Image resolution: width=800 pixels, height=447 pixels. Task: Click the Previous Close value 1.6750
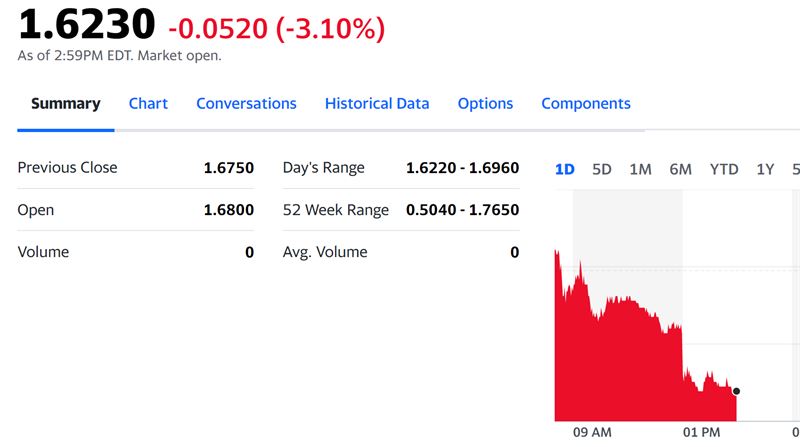[x=228, y=168]
